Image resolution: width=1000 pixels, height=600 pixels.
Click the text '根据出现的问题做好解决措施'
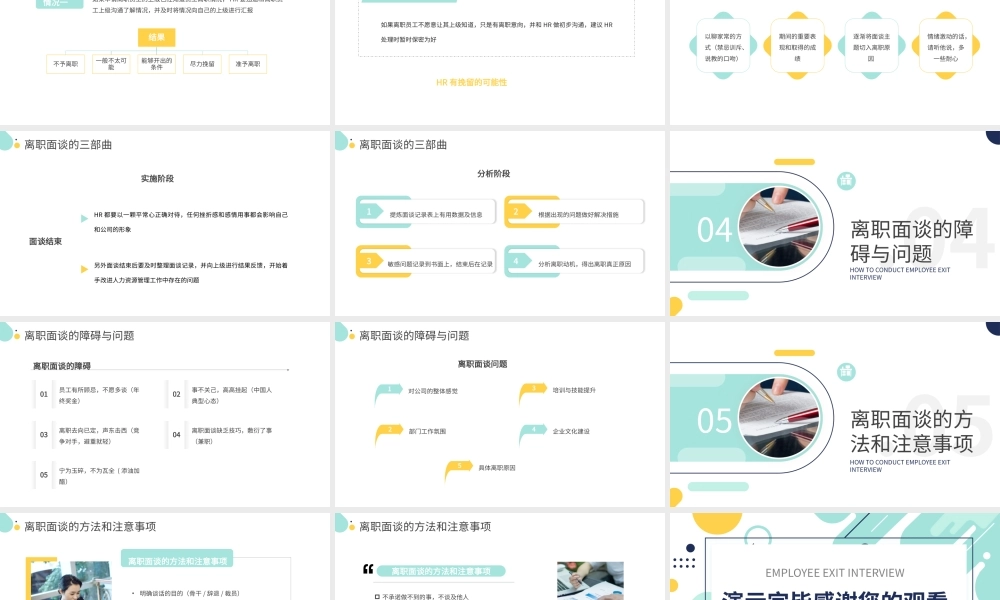578,215
